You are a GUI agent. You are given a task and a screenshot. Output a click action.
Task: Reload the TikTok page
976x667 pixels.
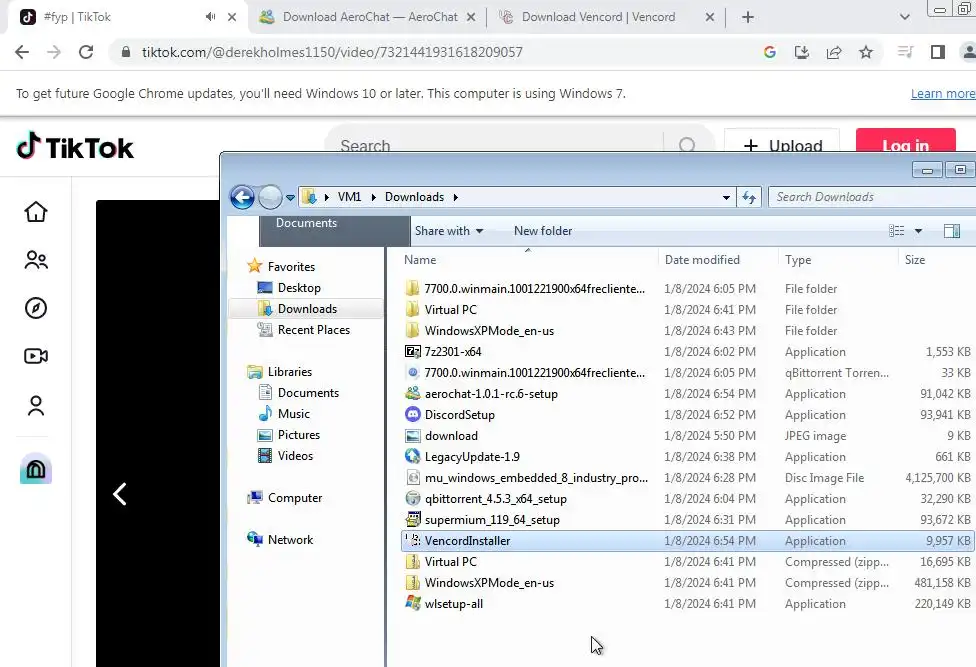[x=86, y=52]
